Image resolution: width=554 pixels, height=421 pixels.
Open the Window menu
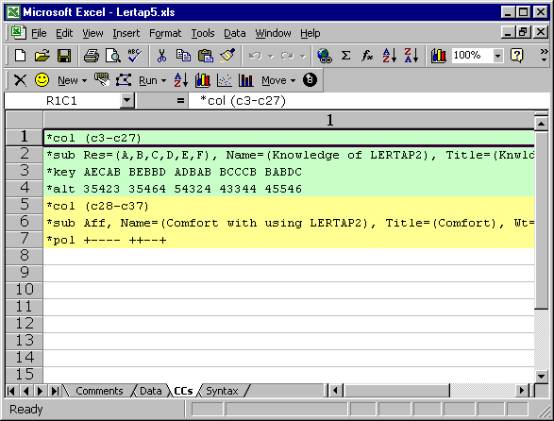273,33
